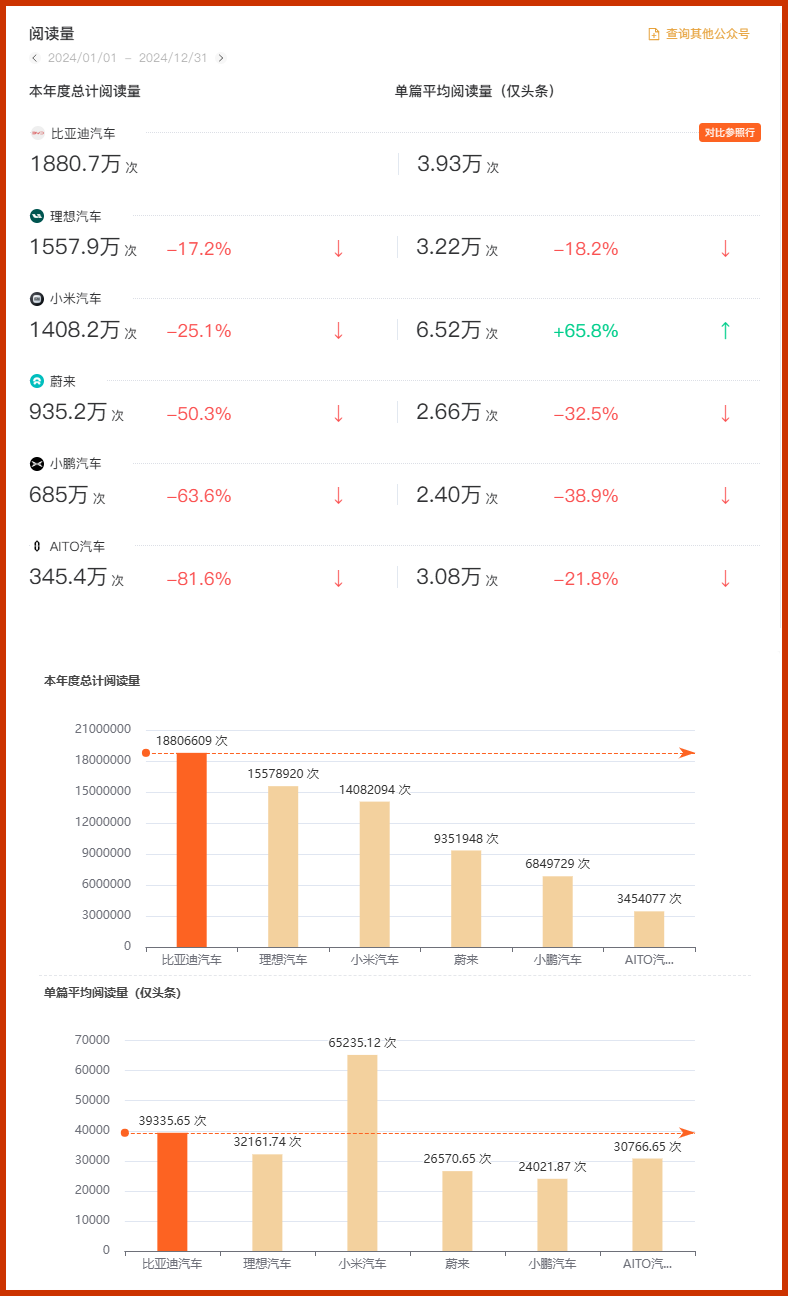This screenshot has height=1296, width=788.
Task: Click the AITO bar labeled 3454077
Action: pyautogui.click(x=649, y=929)
